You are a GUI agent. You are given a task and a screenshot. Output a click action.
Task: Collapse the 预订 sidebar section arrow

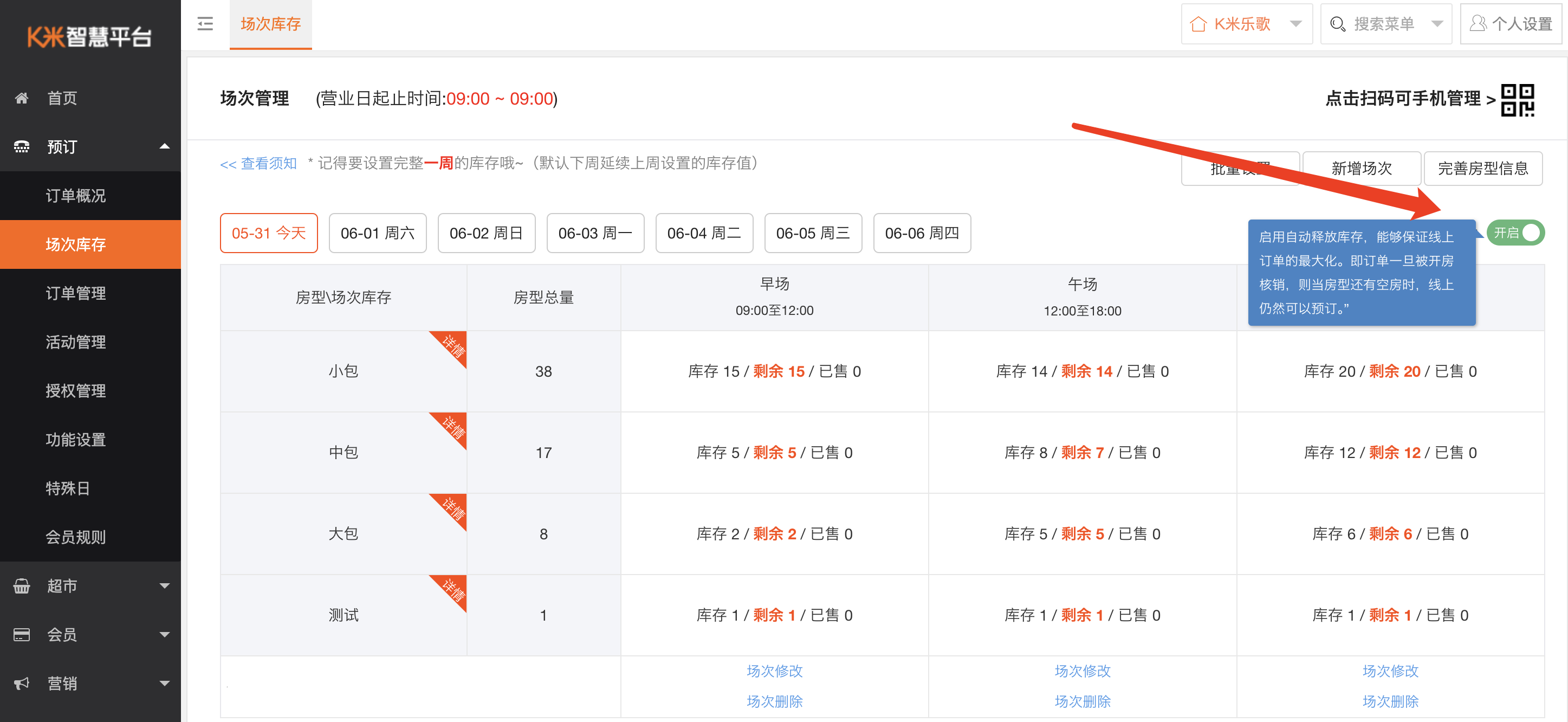pyautogui.click(x=164, y=147)
